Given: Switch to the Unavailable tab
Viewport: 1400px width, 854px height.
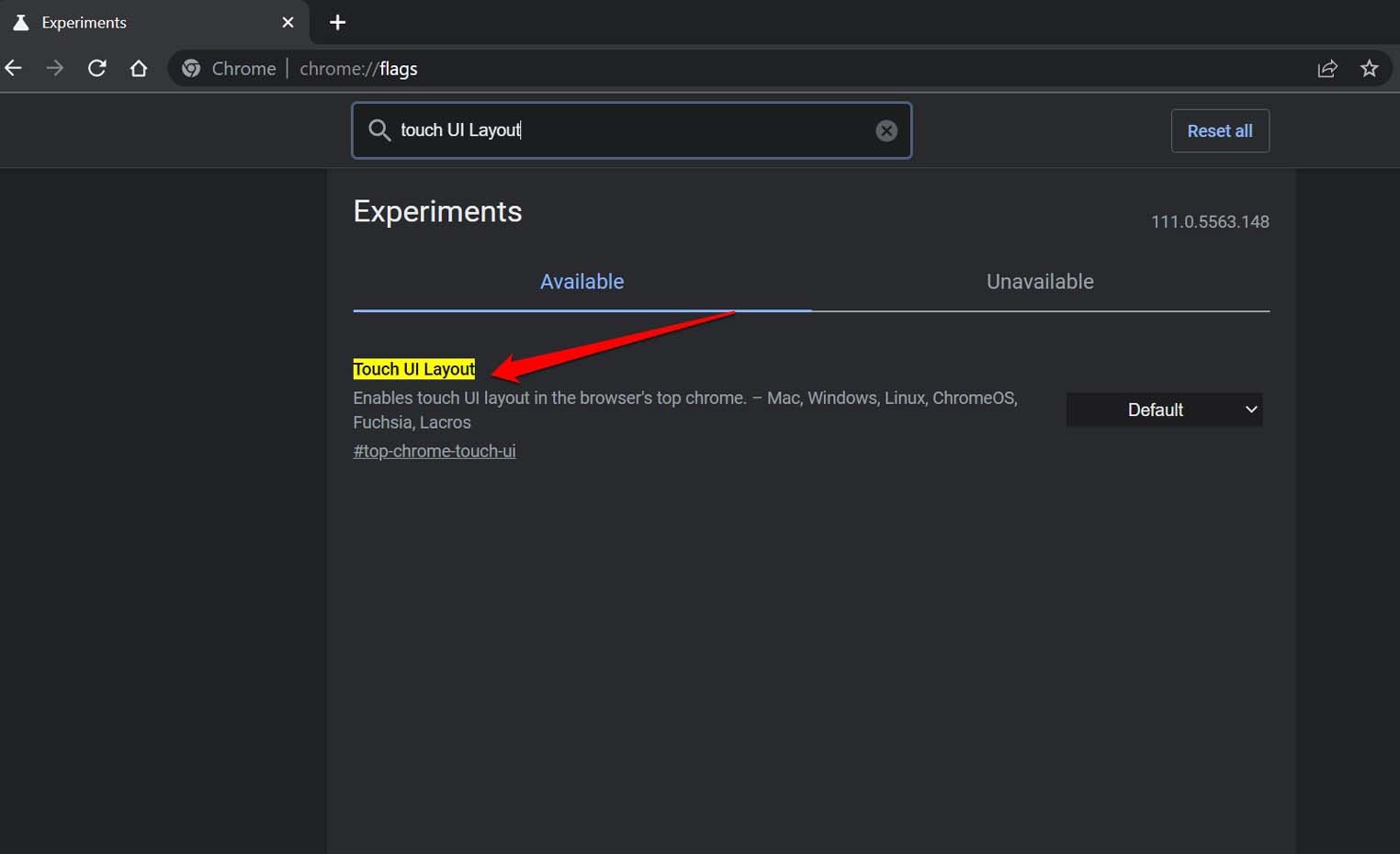Looking at the screenshot, I should (x=1040, y=282).
